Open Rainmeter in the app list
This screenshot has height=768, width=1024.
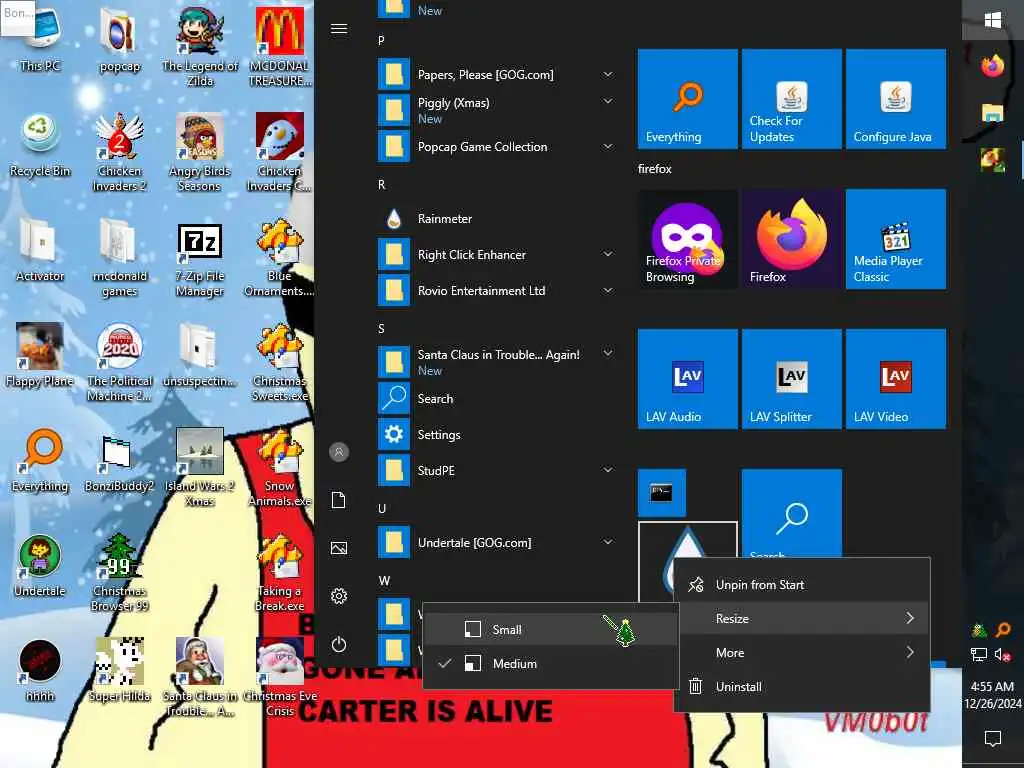coord(496,219)
